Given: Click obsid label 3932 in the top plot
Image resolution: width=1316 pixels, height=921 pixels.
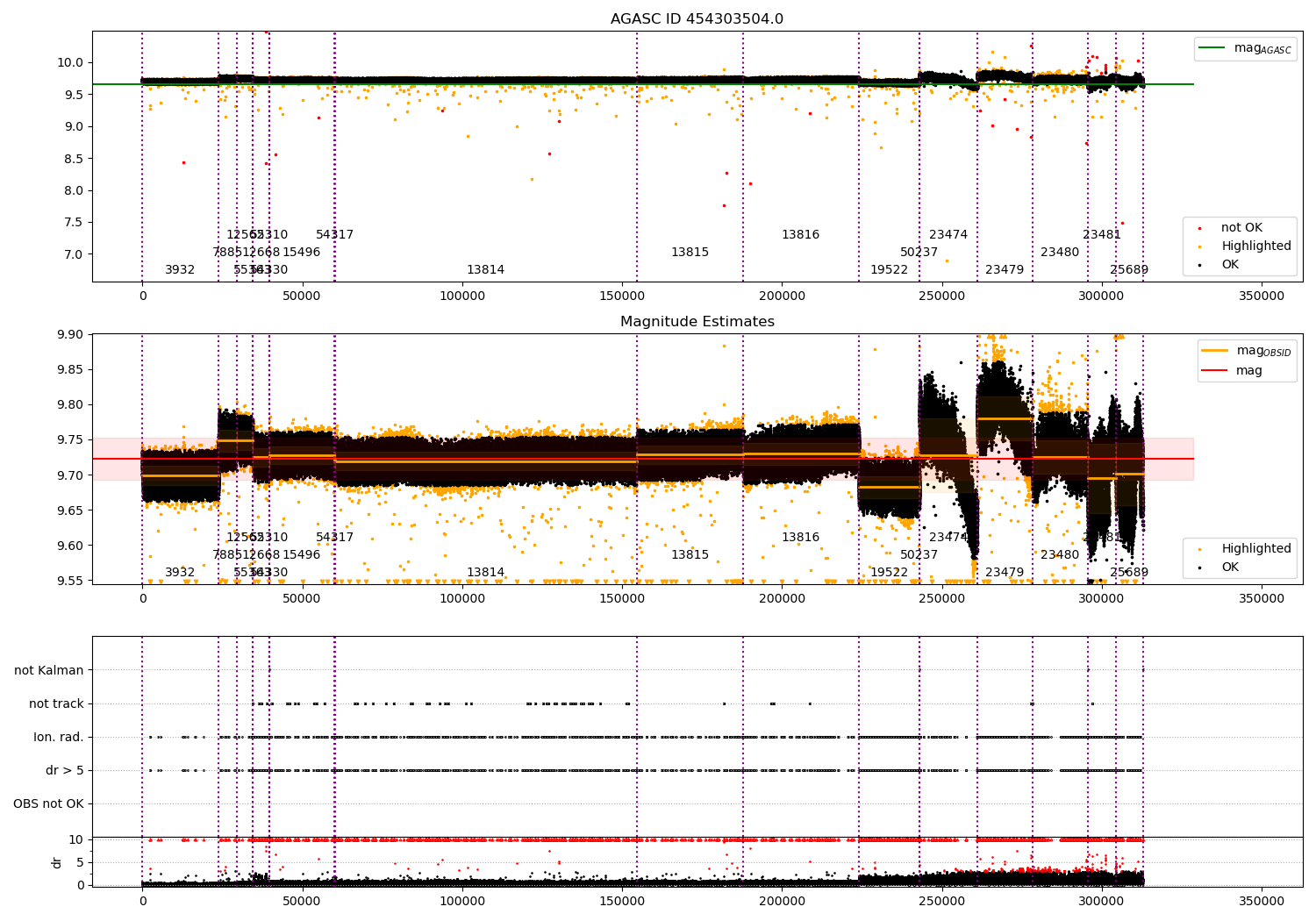Looking at the screenshot, I should (x=180, y=270).
